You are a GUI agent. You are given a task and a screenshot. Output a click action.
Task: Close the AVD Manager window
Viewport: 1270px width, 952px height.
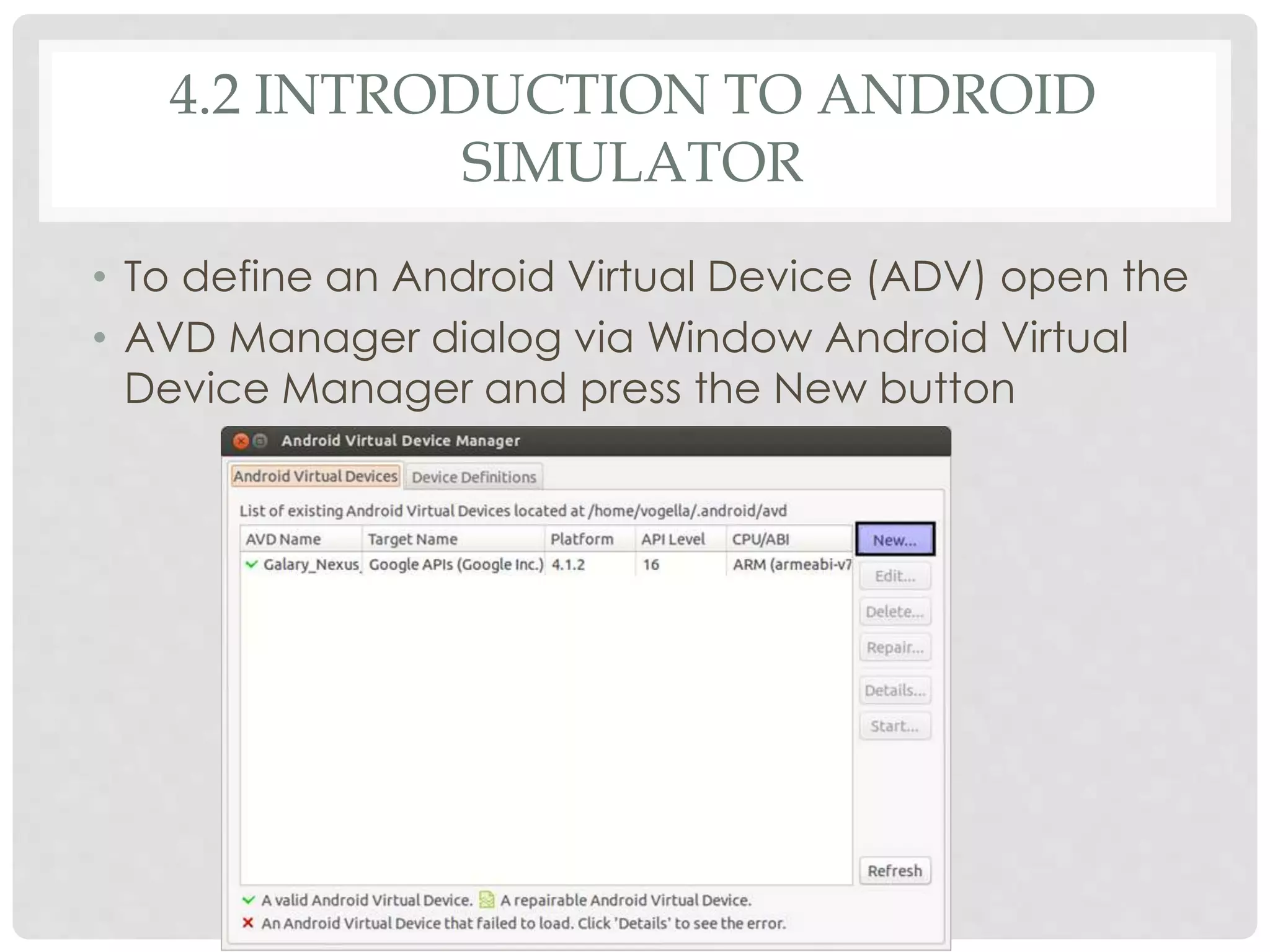click(x=241, y=441)
